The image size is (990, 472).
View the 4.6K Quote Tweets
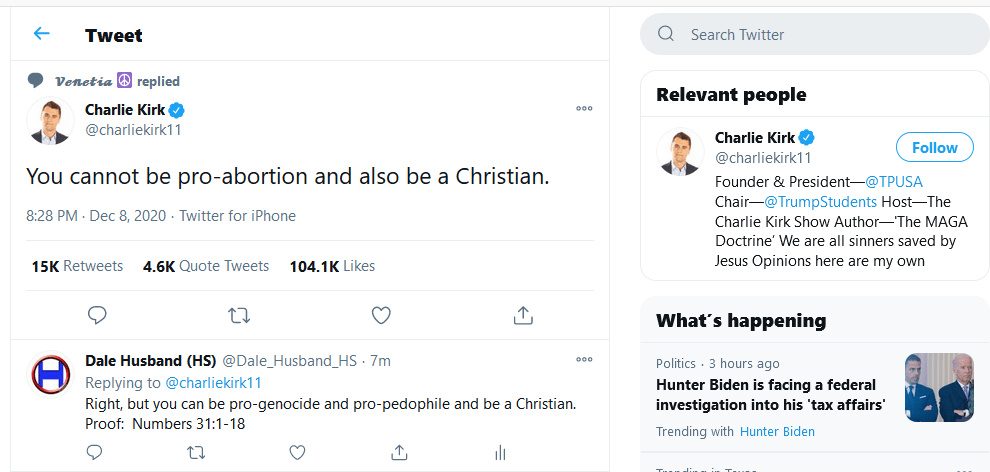pyautogui.click(x=206, y=266)
